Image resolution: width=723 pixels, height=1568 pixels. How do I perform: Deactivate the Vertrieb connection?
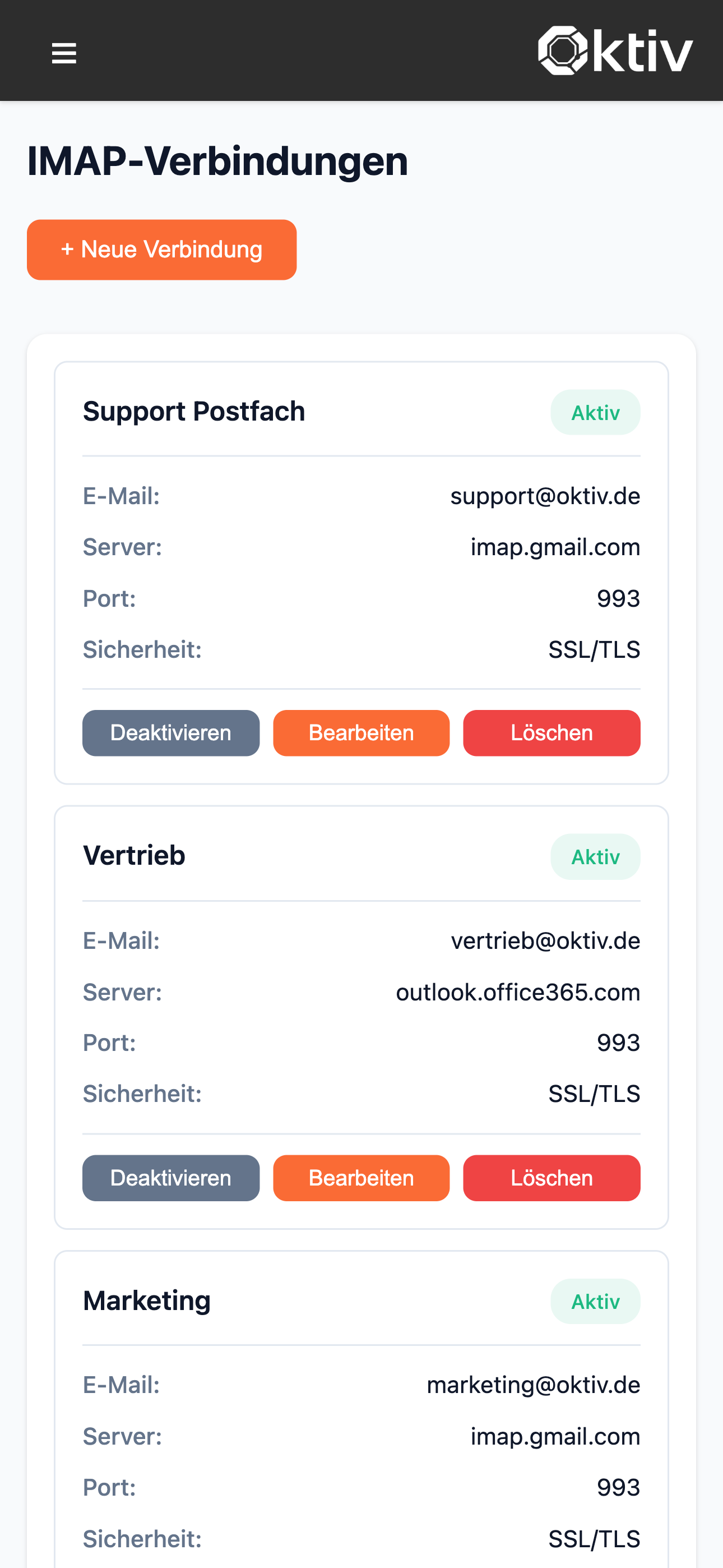tap(170, 1178)
